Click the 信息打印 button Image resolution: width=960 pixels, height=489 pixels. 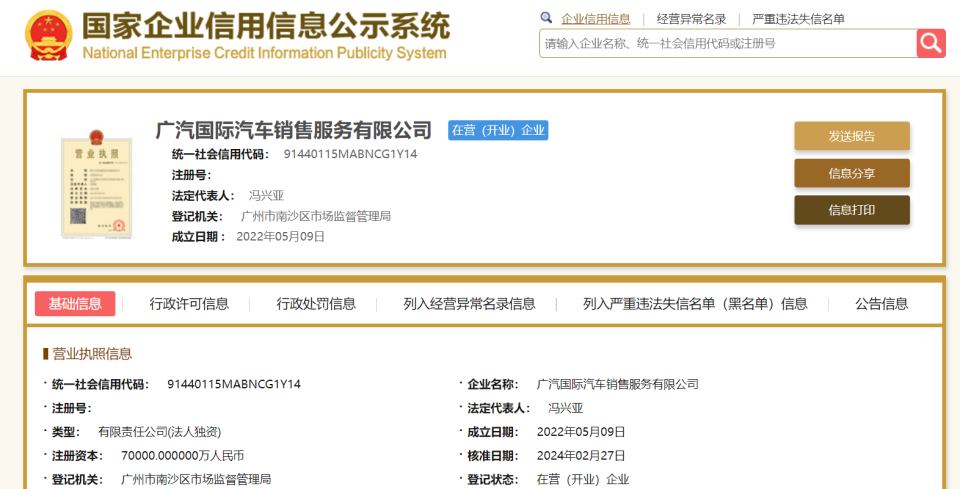point(852,210)
